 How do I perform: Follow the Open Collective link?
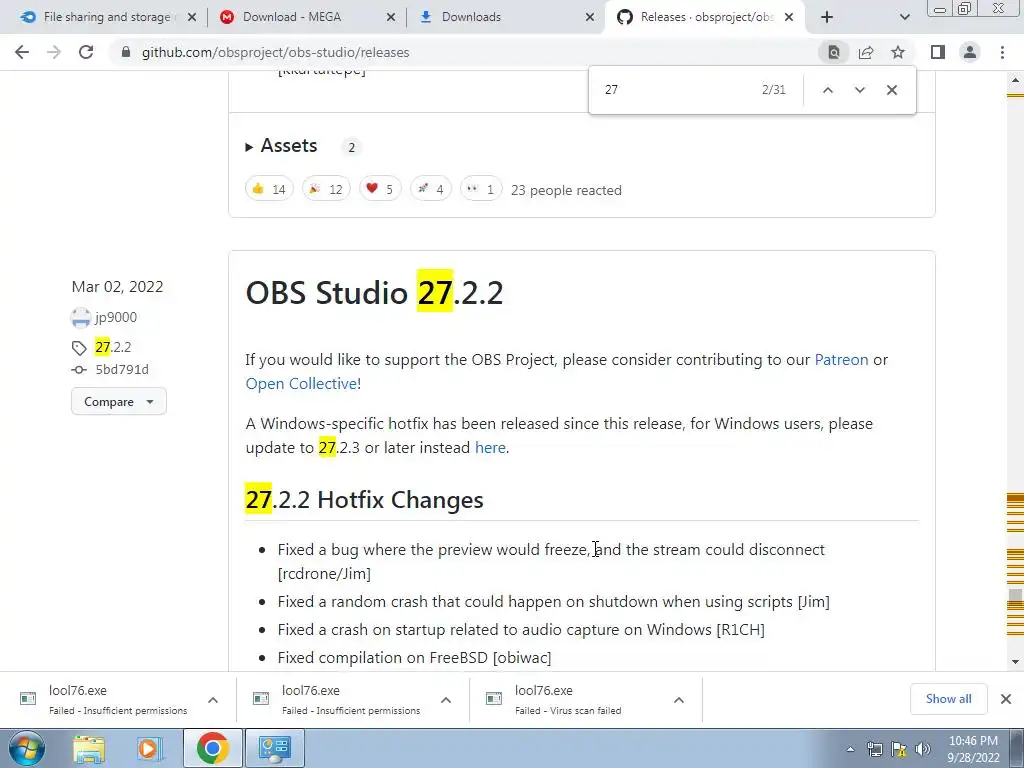(x=301, y=384)
